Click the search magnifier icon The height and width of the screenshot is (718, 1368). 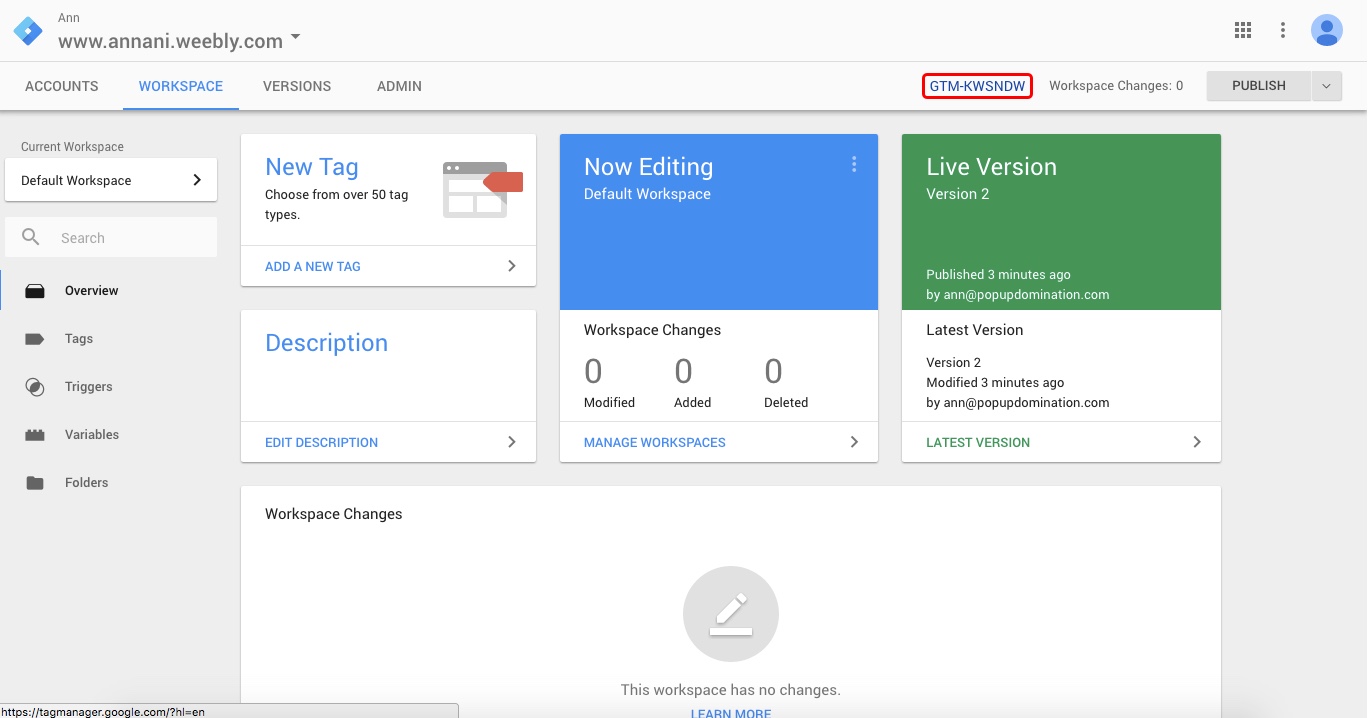(31, 237)
